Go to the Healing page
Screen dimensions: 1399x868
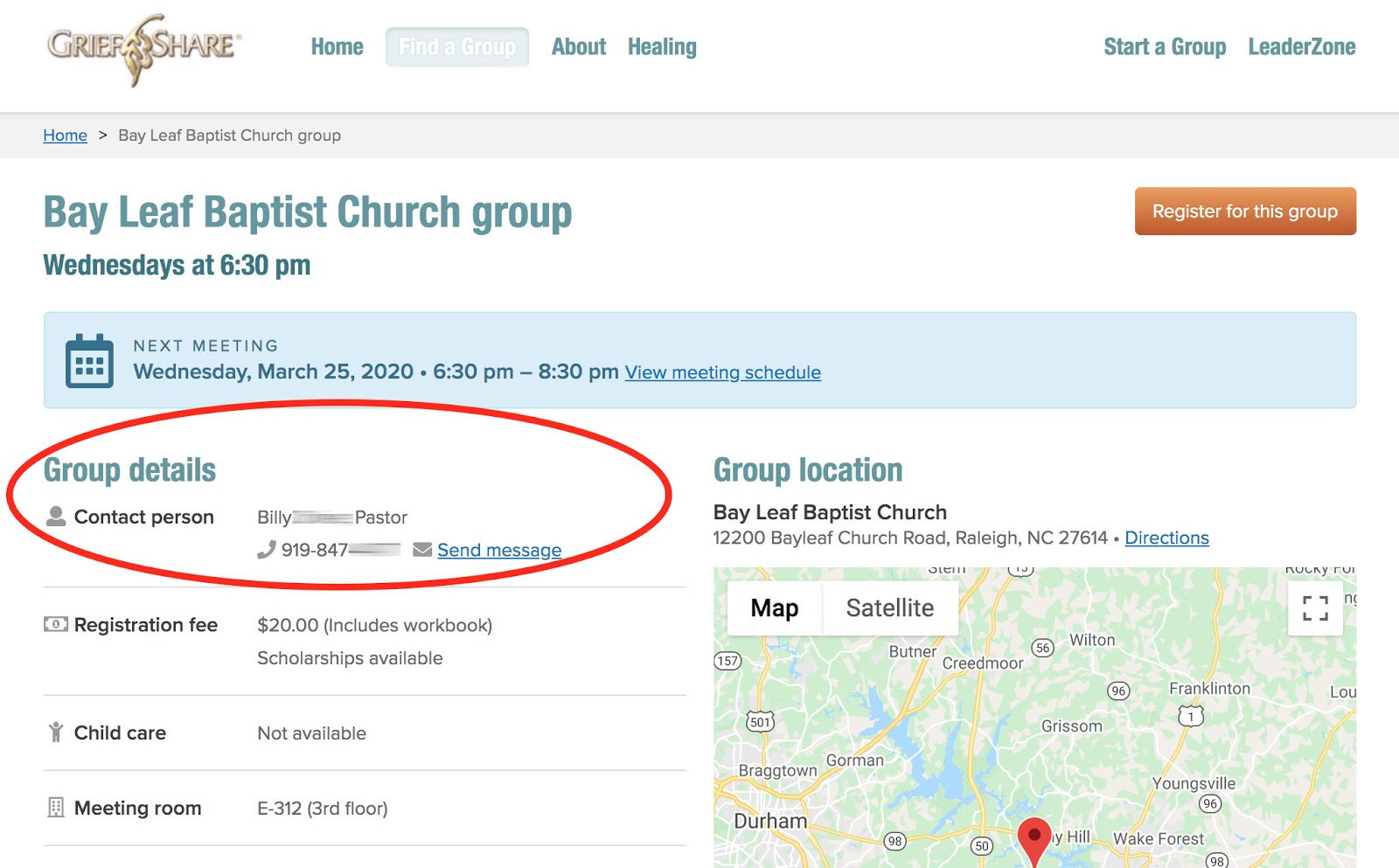pyautogui.click(x=662, y=46)
